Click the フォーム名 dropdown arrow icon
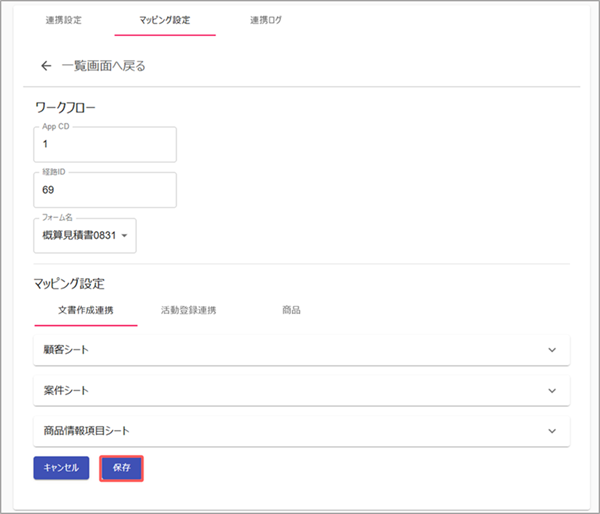 pos(125,236)
